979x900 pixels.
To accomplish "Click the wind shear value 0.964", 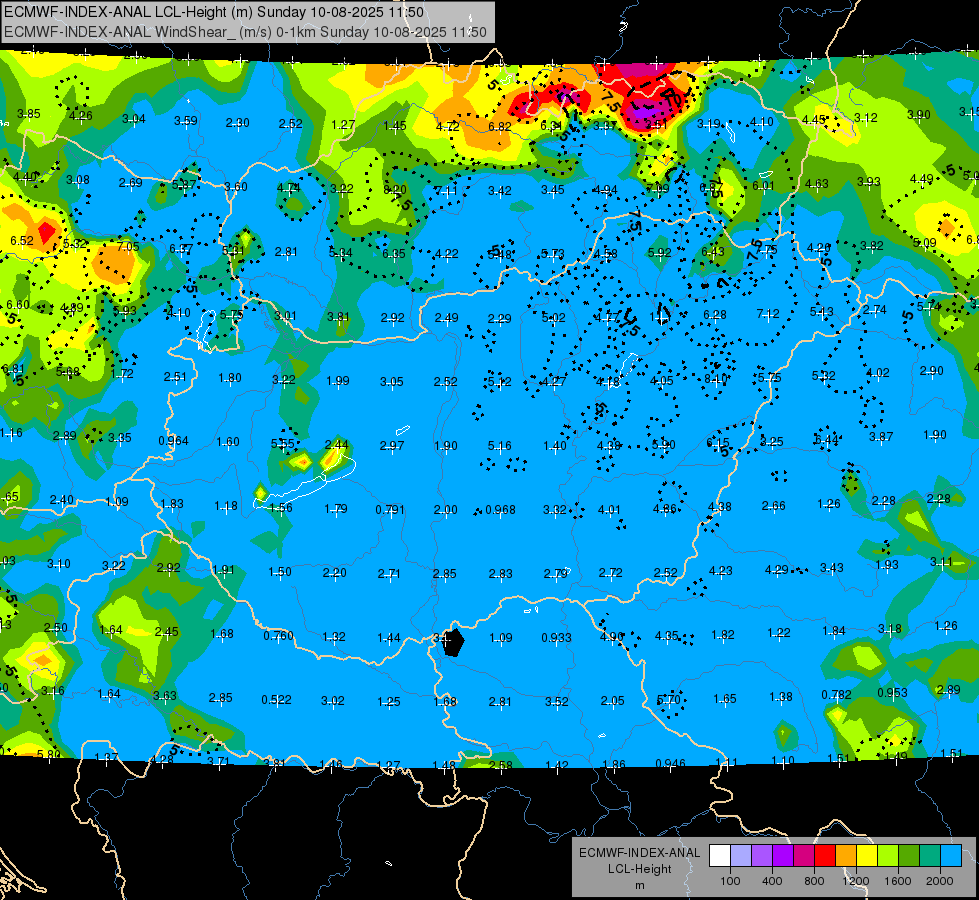I will point(173,440).
